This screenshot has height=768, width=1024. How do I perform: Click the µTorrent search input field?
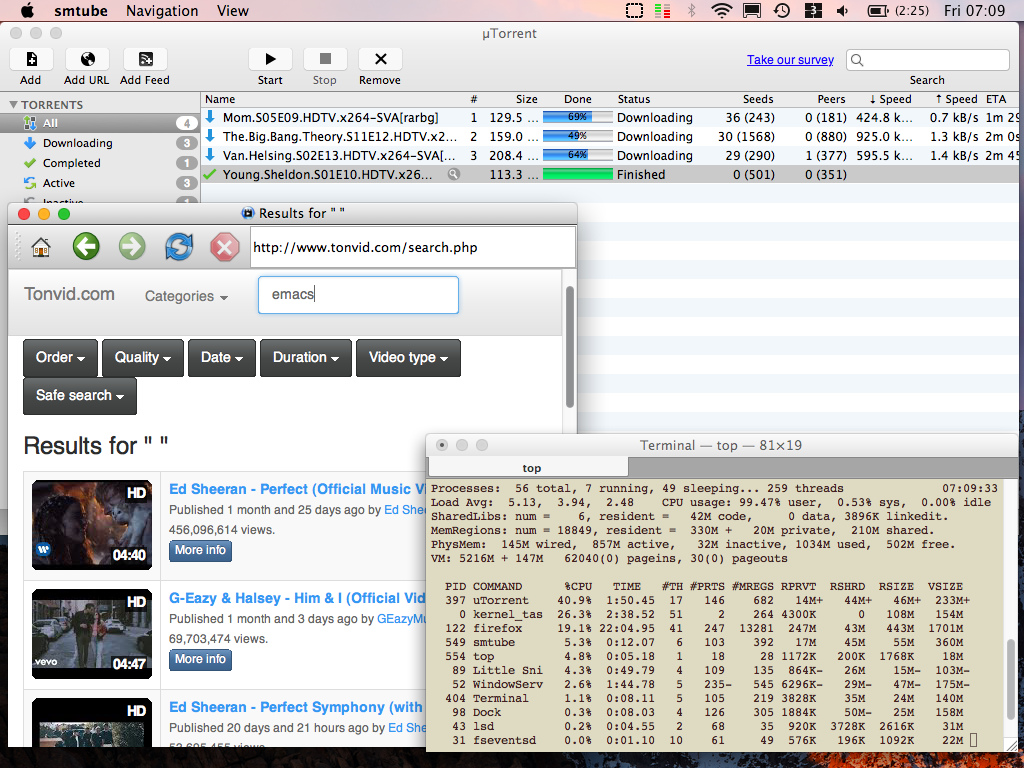(x=928, y=60)
